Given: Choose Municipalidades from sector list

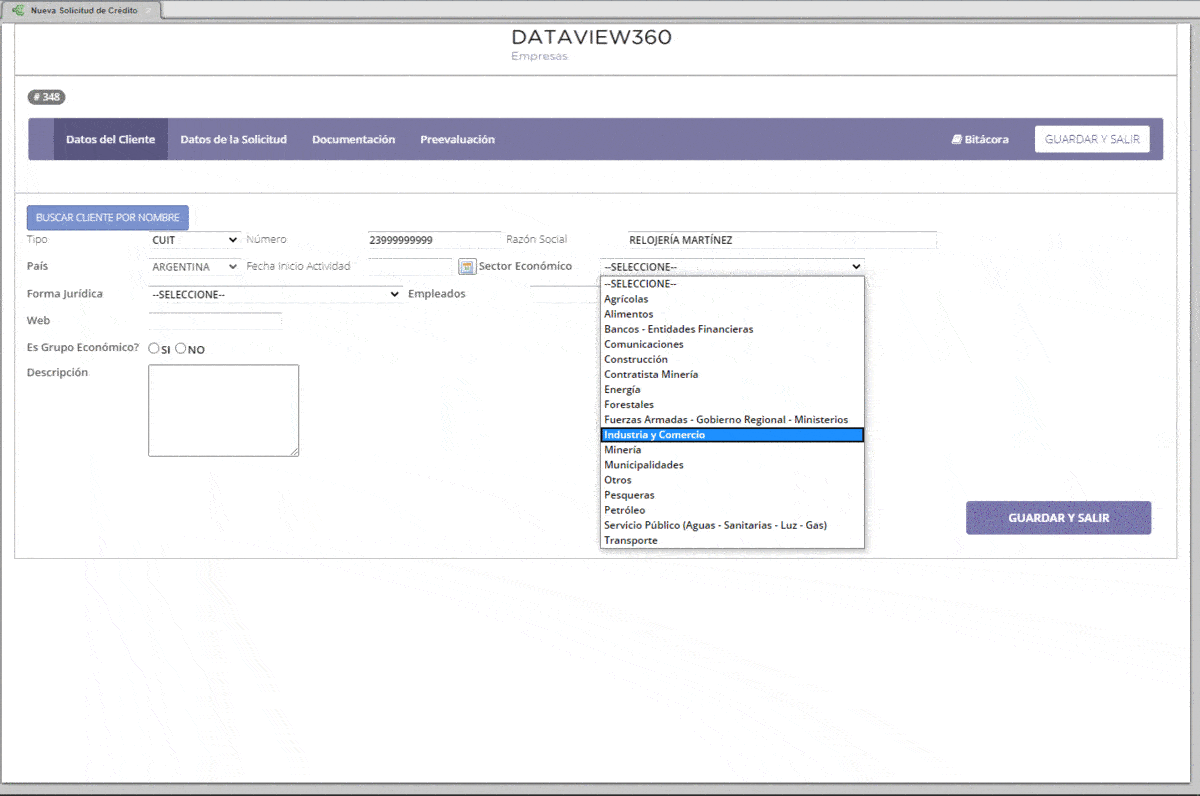Looking at the screenshot, I should point(732,465).
